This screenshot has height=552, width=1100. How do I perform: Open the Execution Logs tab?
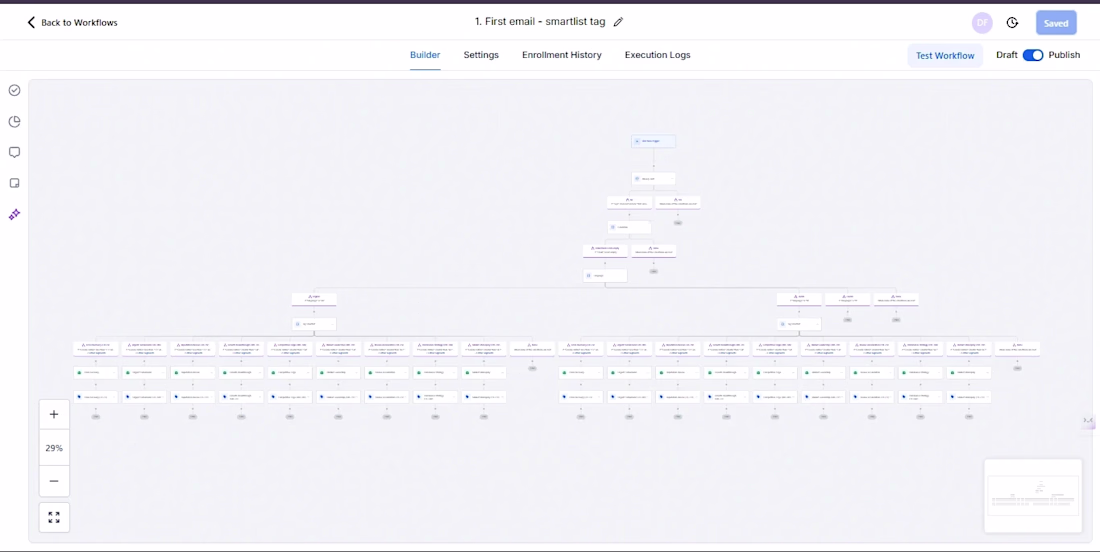click(657, 55)
